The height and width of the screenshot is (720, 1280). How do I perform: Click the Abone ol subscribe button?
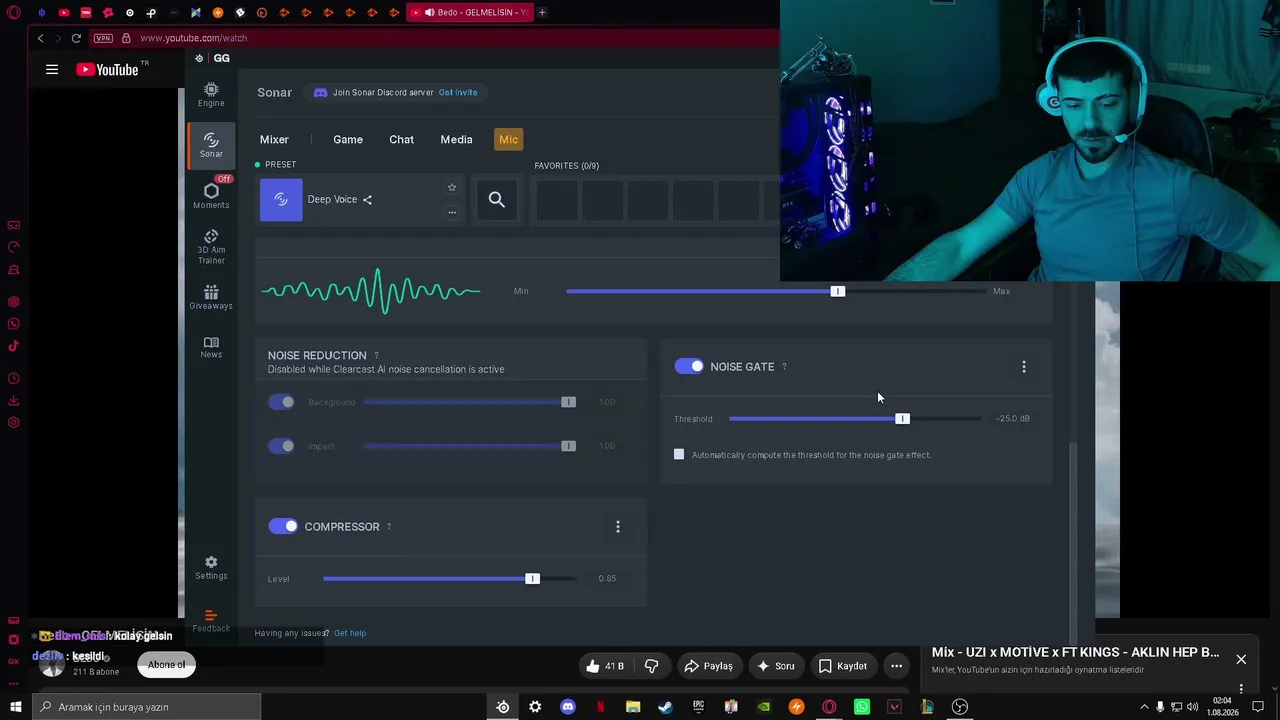click(166, 665)
